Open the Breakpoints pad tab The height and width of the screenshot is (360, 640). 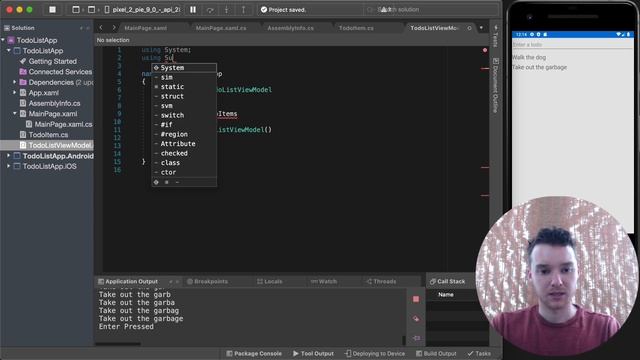pos(207,281)
